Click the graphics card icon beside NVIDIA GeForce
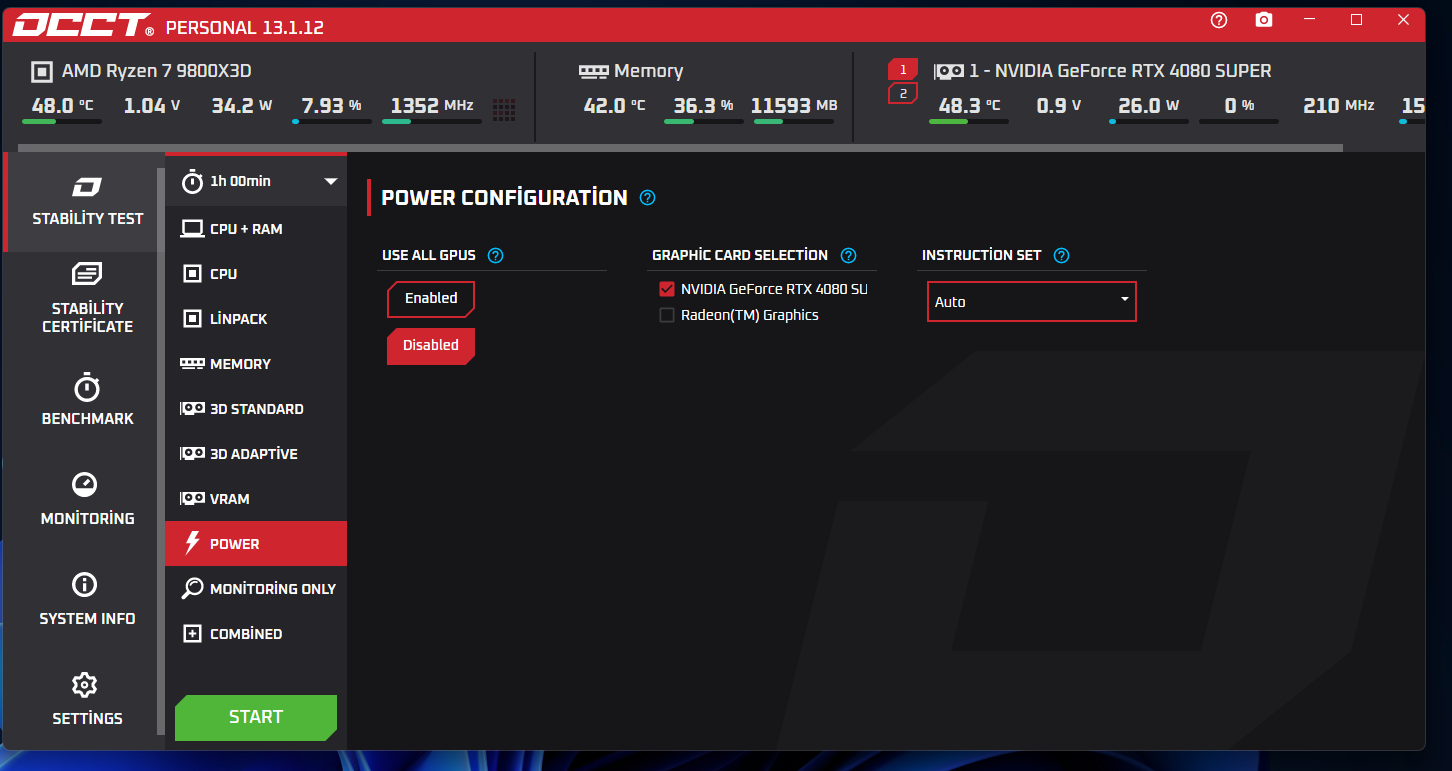1452x771 pixels. pos(948,71)
